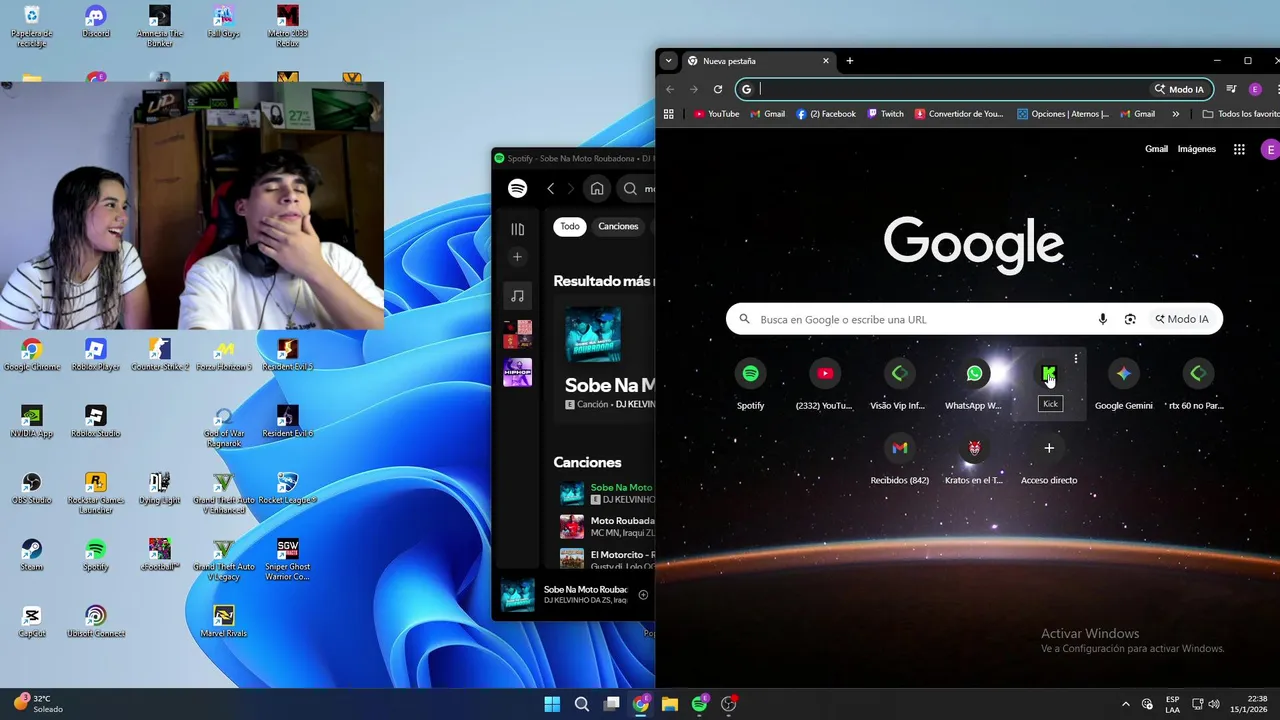Open Your Library in Spotify sidebar
The width and height of the screenshot is (1280, 720).
click(517, 229)
